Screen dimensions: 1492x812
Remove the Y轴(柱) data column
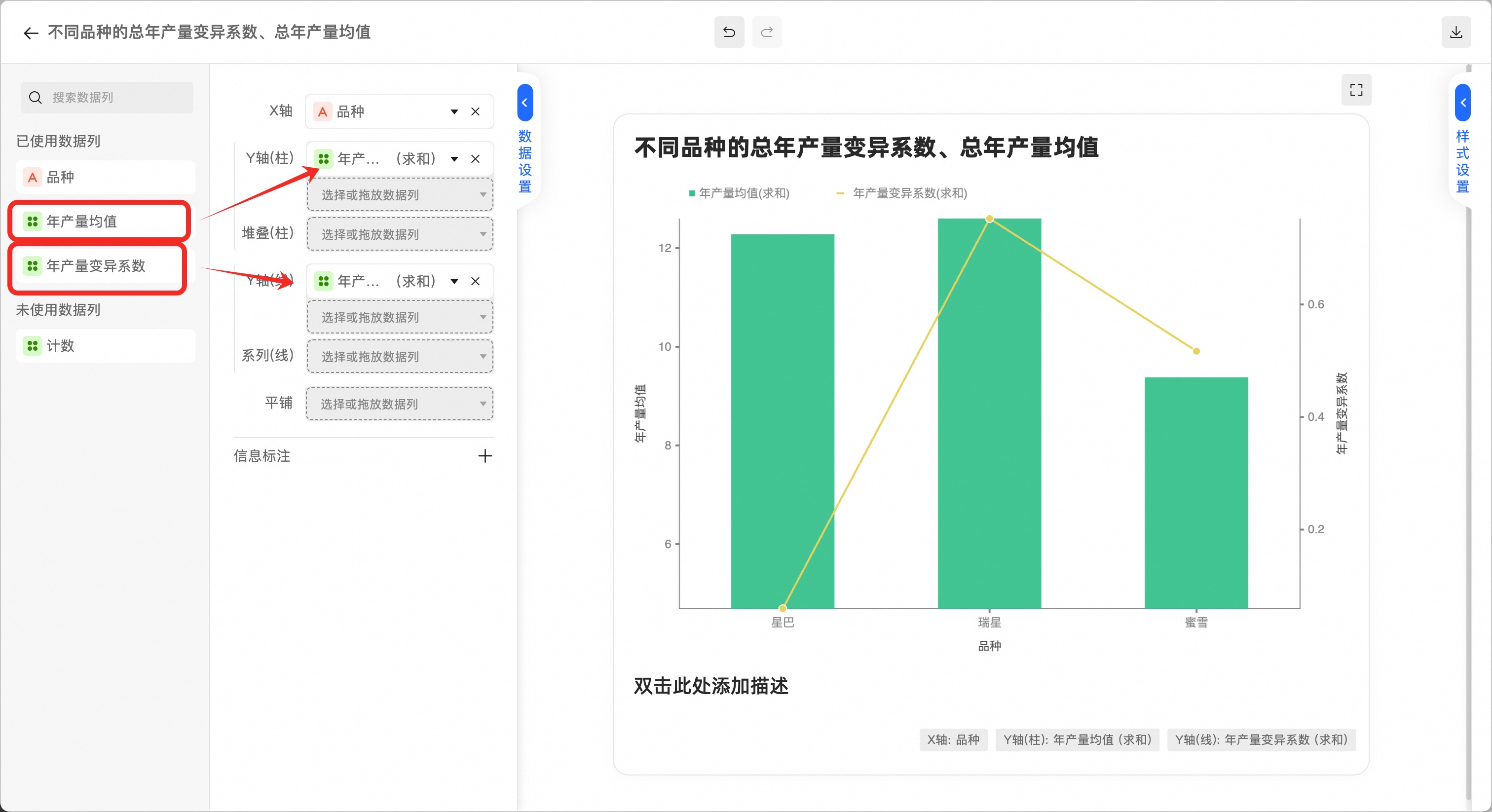(x=475, y=159)
